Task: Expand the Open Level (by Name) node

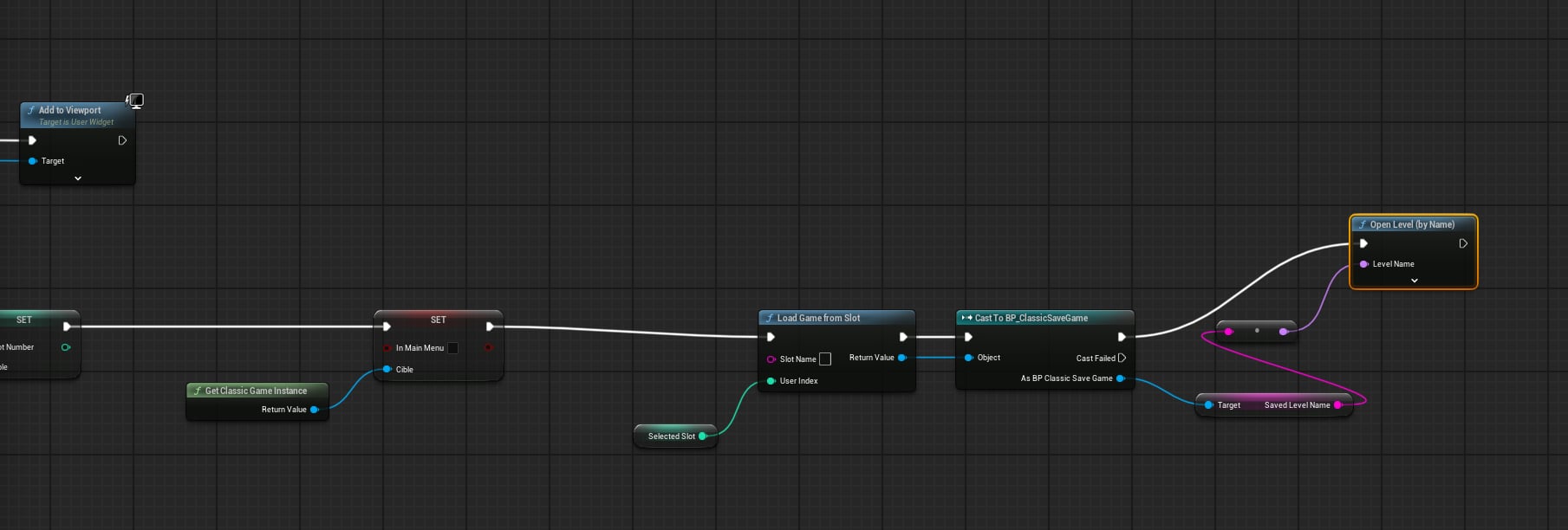Action: [x=1414, y=281]
